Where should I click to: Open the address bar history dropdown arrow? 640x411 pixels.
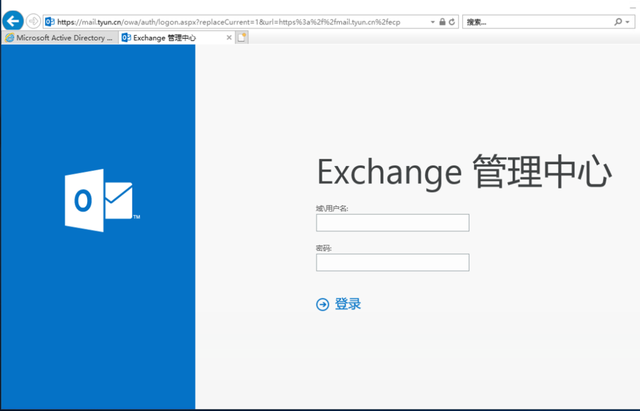[x=433, y=22]
